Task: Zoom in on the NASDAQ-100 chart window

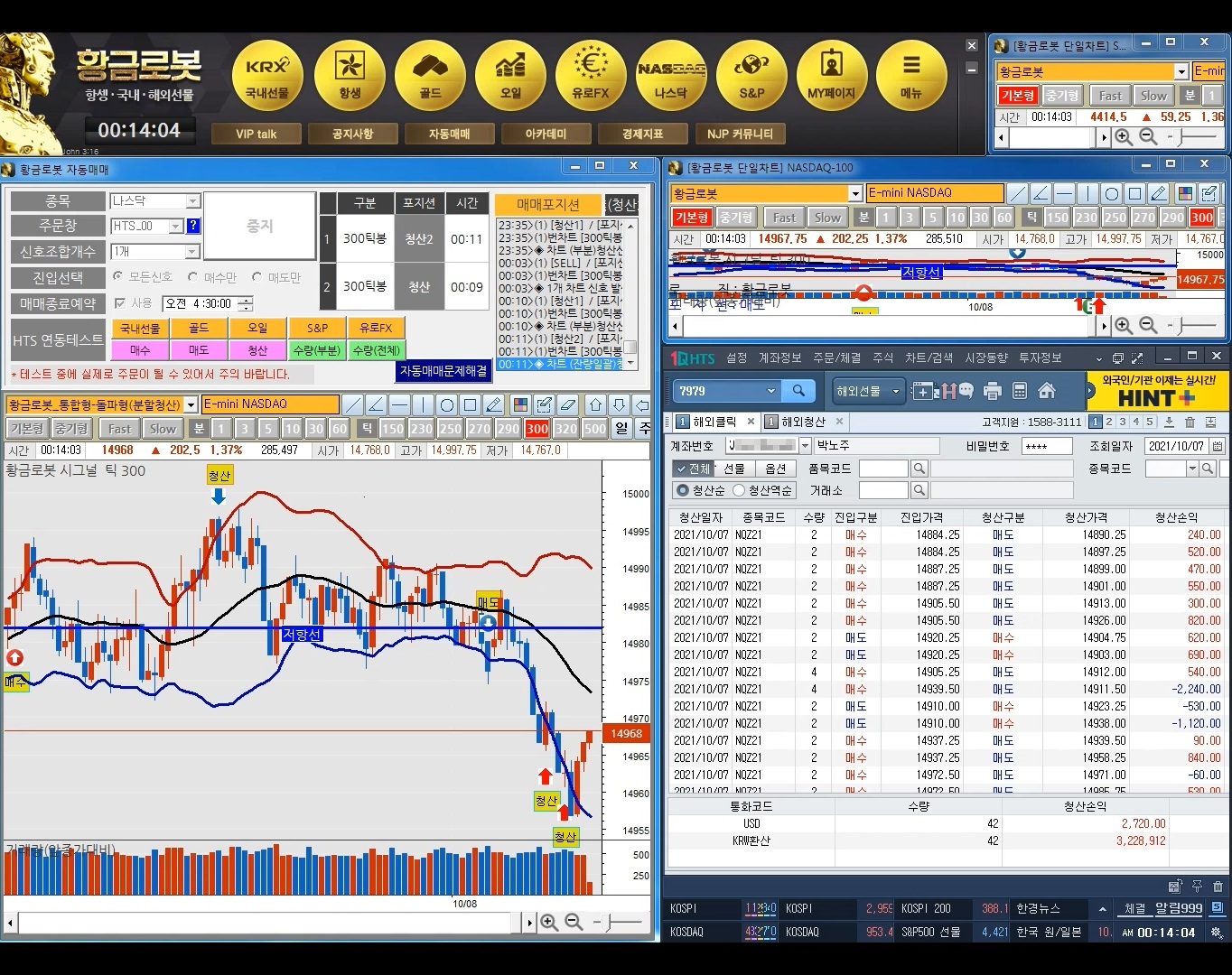Action: click(x=1123, y=325)
